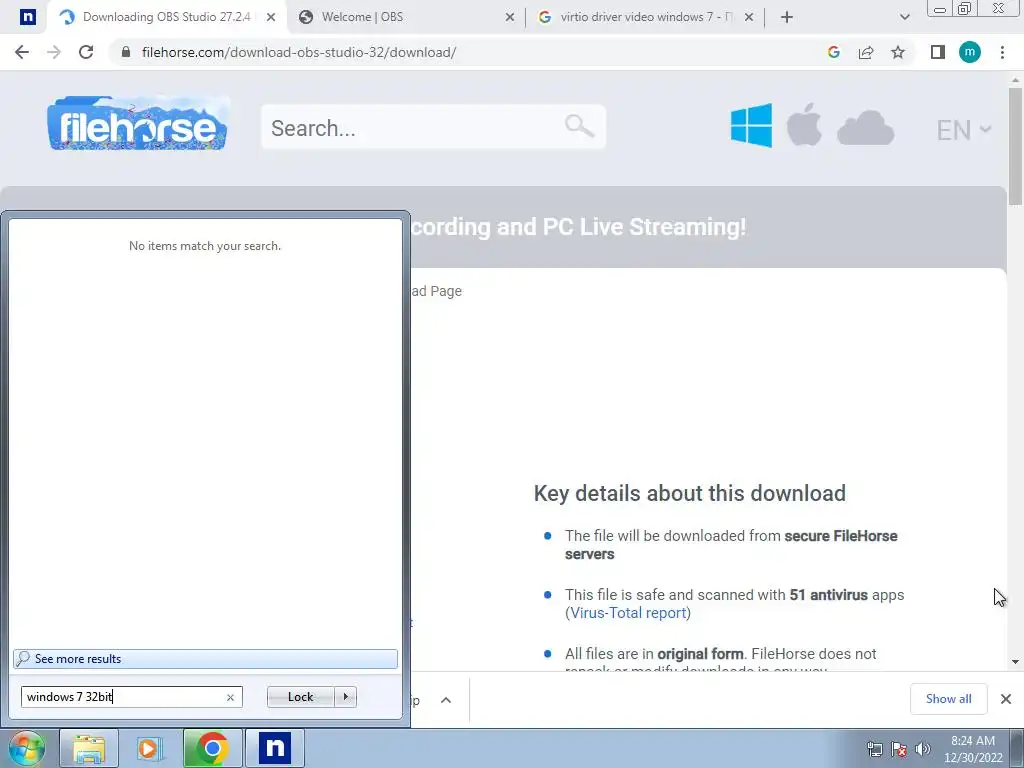Click the Lock button
Image resolution: width=1024 pixels, height=768 pixels.
coord(300,697)
